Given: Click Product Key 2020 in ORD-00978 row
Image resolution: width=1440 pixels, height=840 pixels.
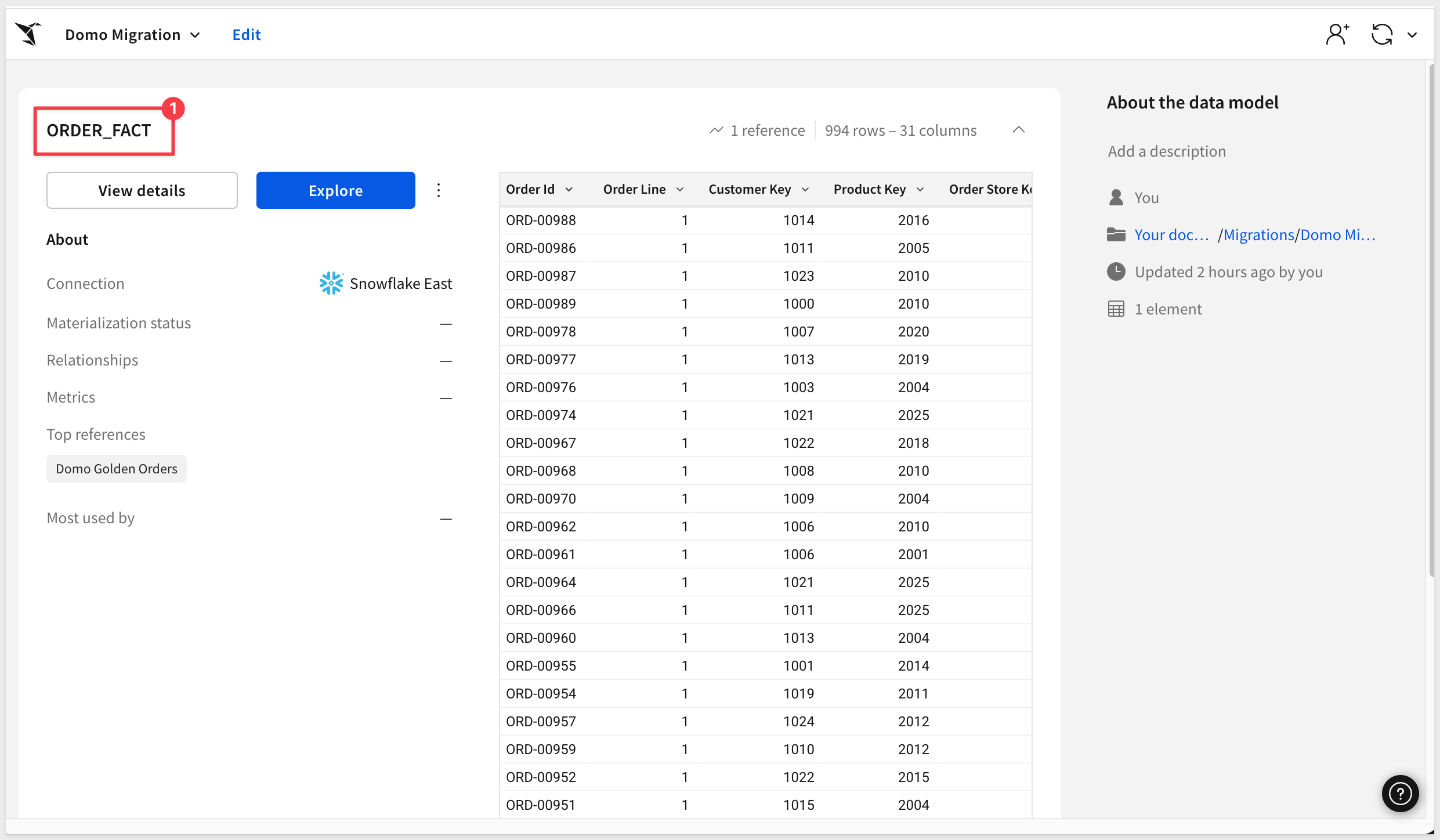Looking at the screenshot, I should [x=914, y=332].
